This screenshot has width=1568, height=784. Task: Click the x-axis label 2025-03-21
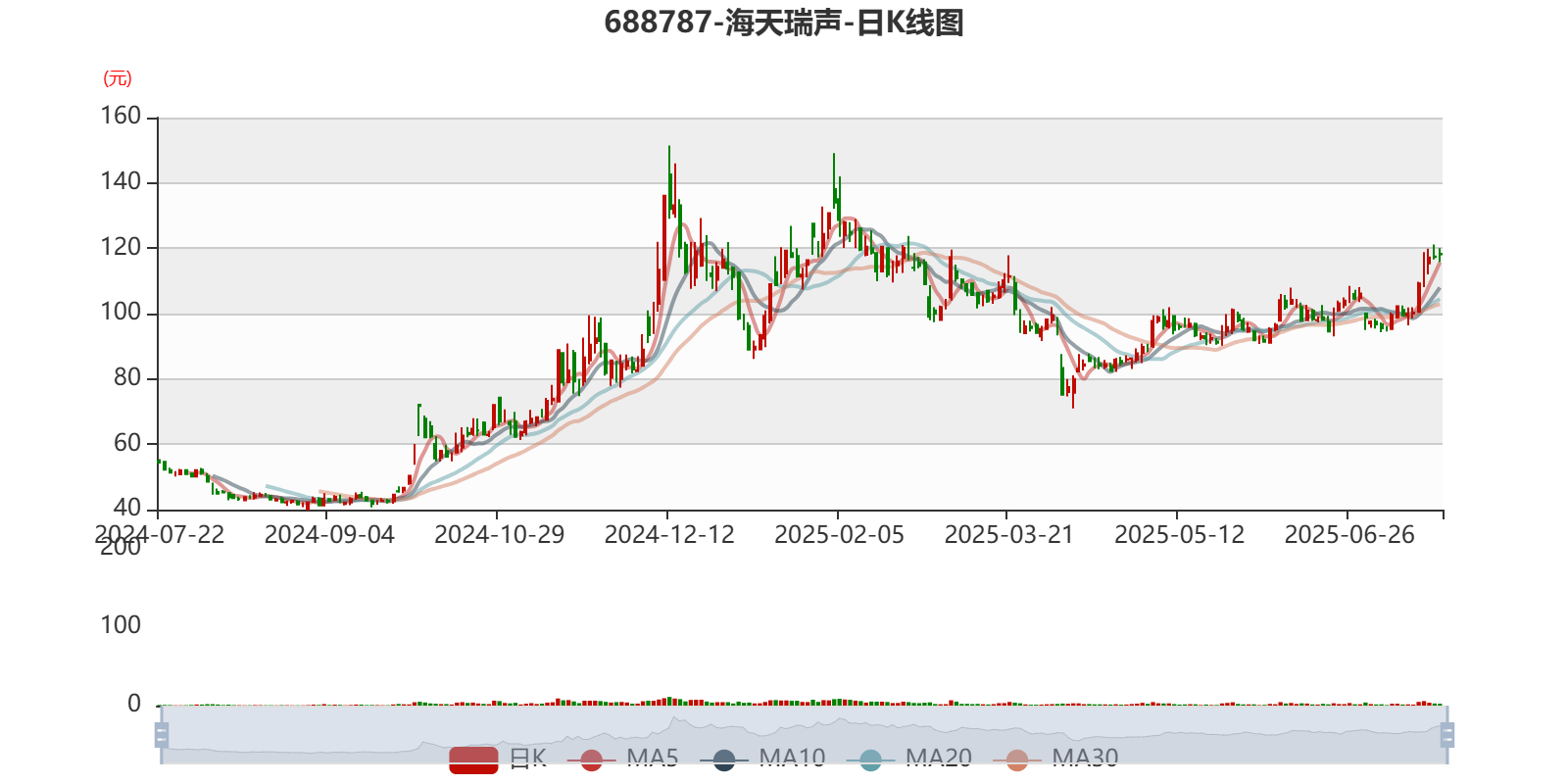1009,535
